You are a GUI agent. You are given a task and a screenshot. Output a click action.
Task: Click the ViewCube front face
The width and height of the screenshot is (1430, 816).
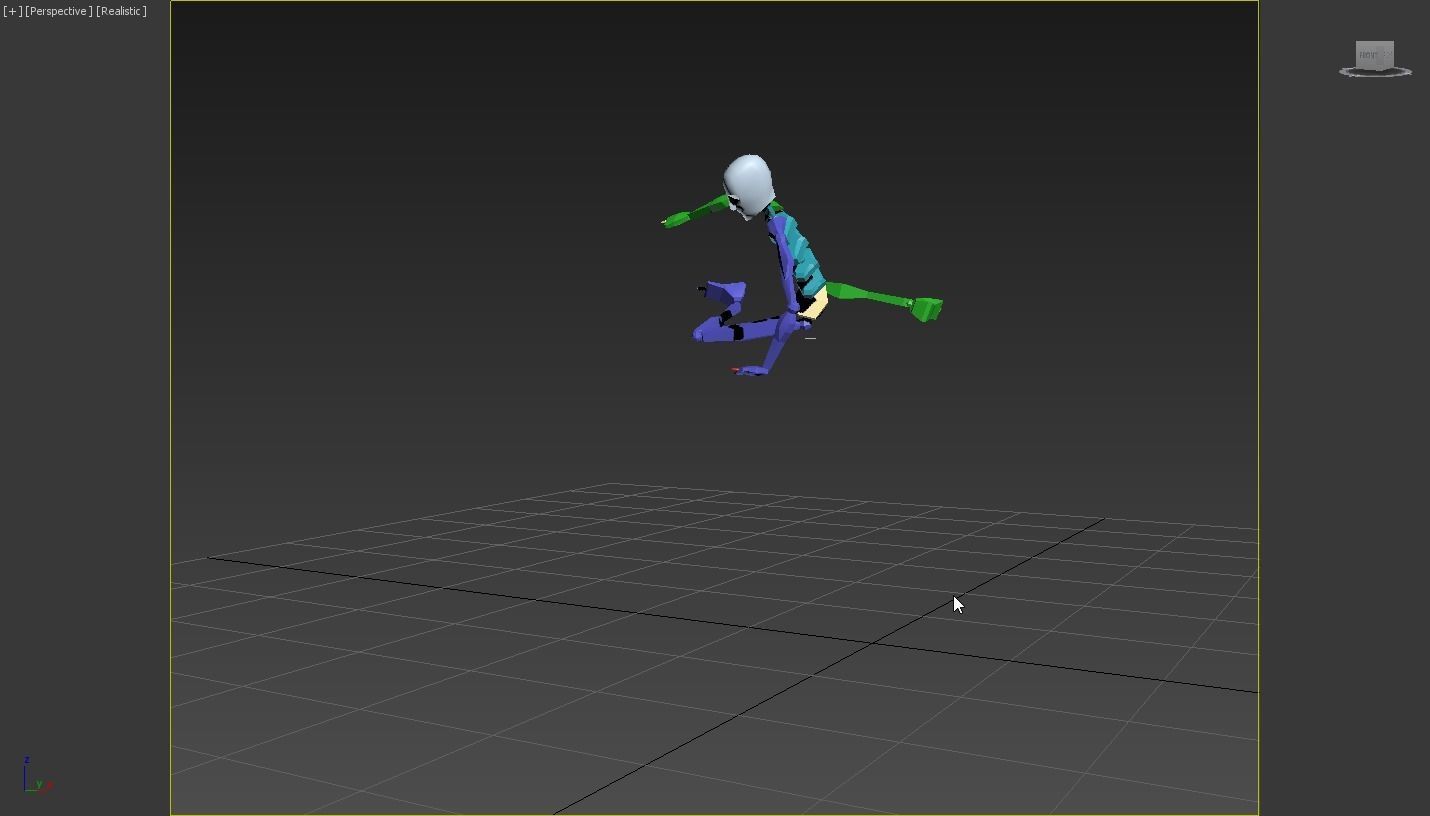1368,55
